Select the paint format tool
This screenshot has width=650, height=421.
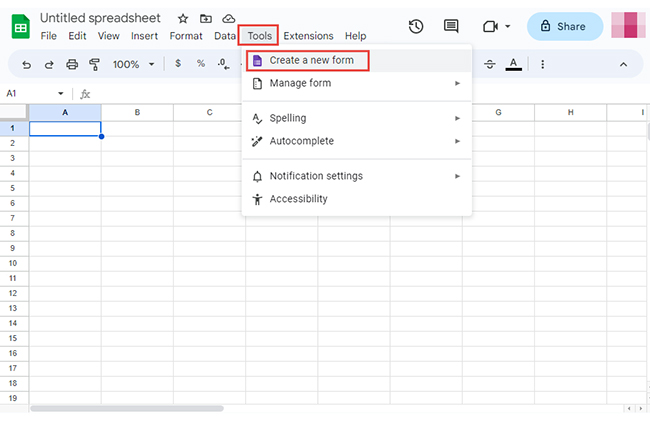coord(95,64)
